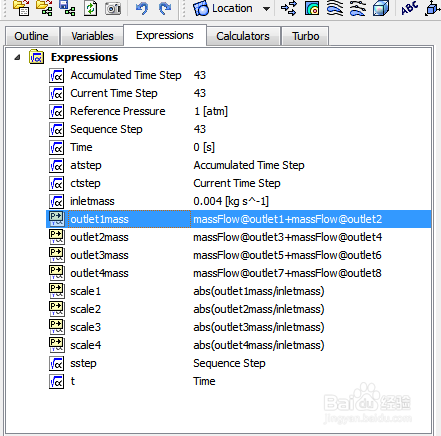
Task: Click the 0.004 [kg s^-1] value
Action: [x=231, y=201]
